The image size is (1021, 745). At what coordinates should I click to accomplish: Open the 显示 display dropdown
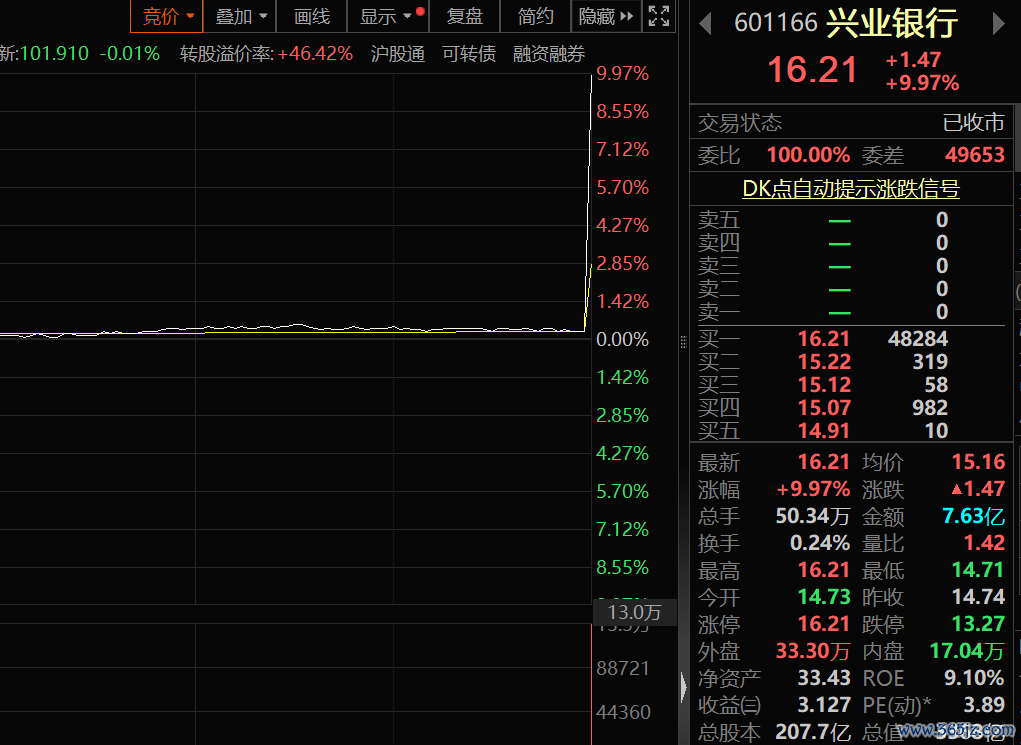388,16
